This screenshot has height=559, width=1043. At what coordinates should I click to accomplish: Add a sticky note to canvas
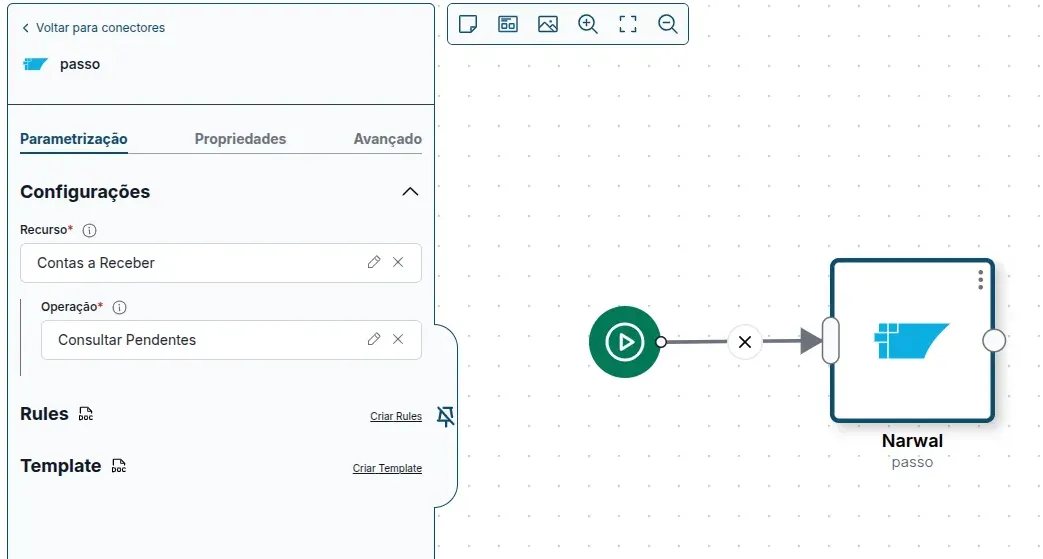coord(468,25)
